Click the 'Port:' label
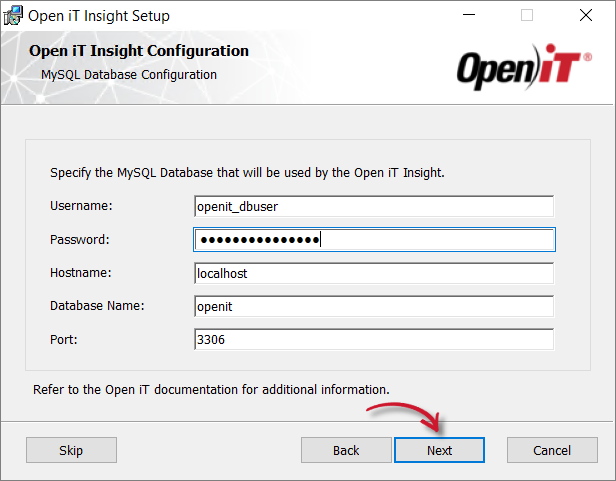This screenshot has width=616, height=481. coord(64,339)
